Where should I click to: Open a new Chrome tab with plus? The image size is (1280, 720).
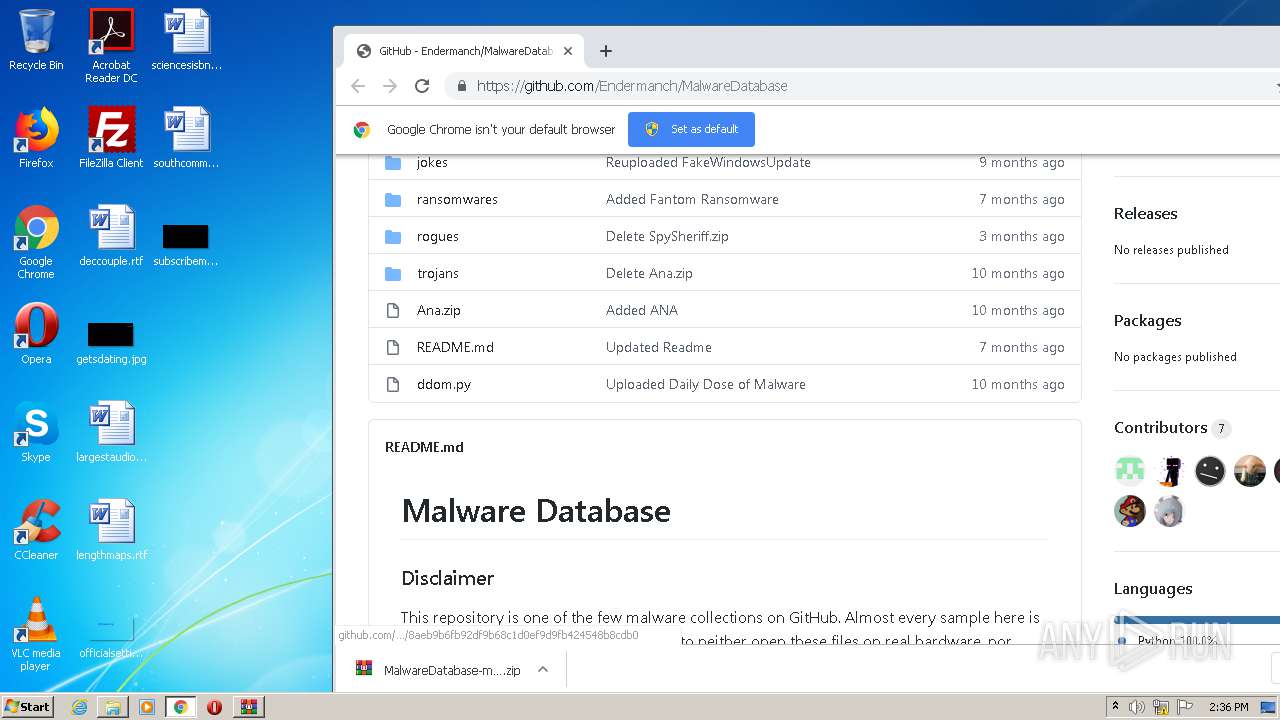click(x=605, y=51)
